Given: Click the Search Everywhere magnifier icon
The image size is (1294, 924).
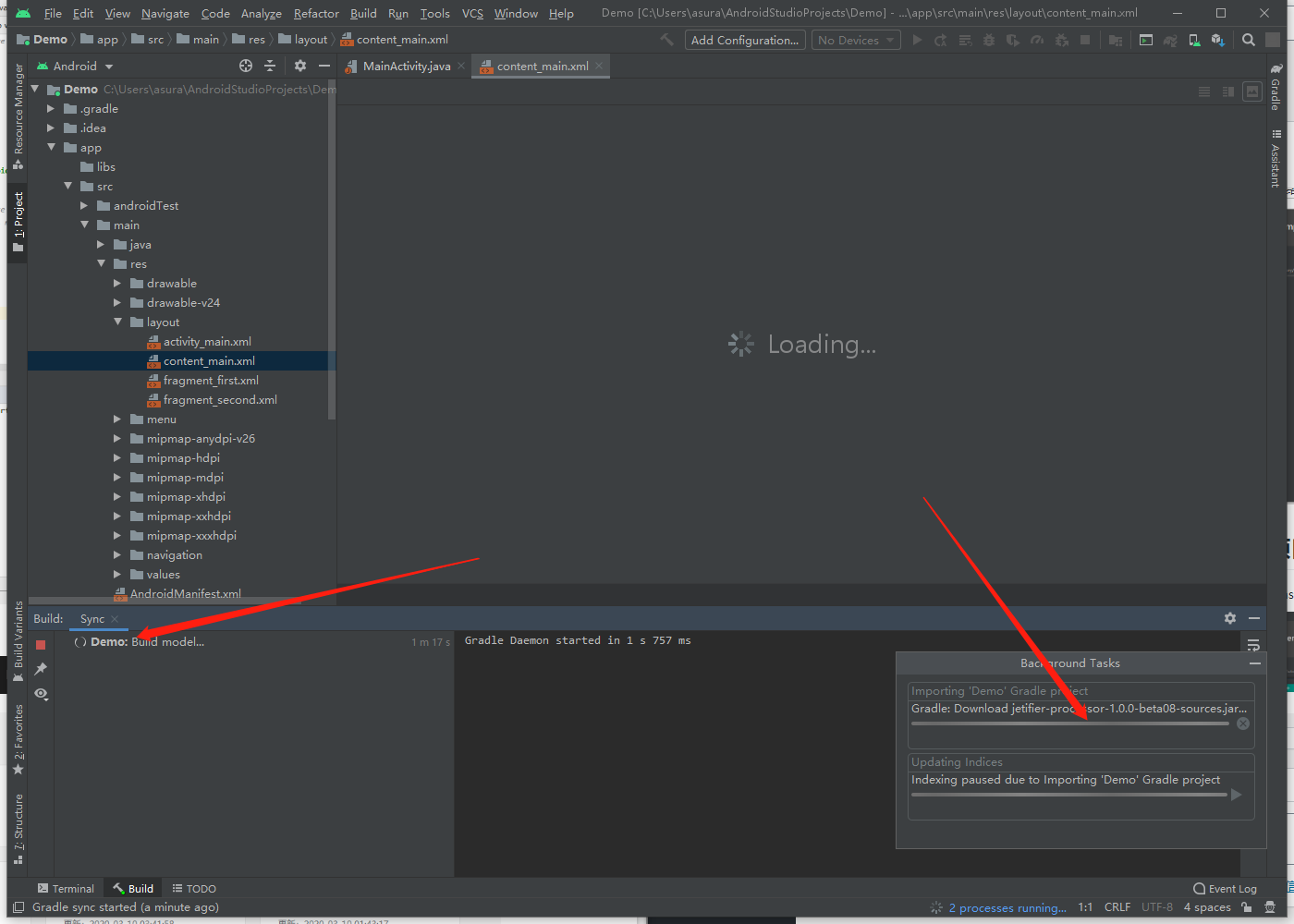Looking at the screenshot, I should 1249,40.
